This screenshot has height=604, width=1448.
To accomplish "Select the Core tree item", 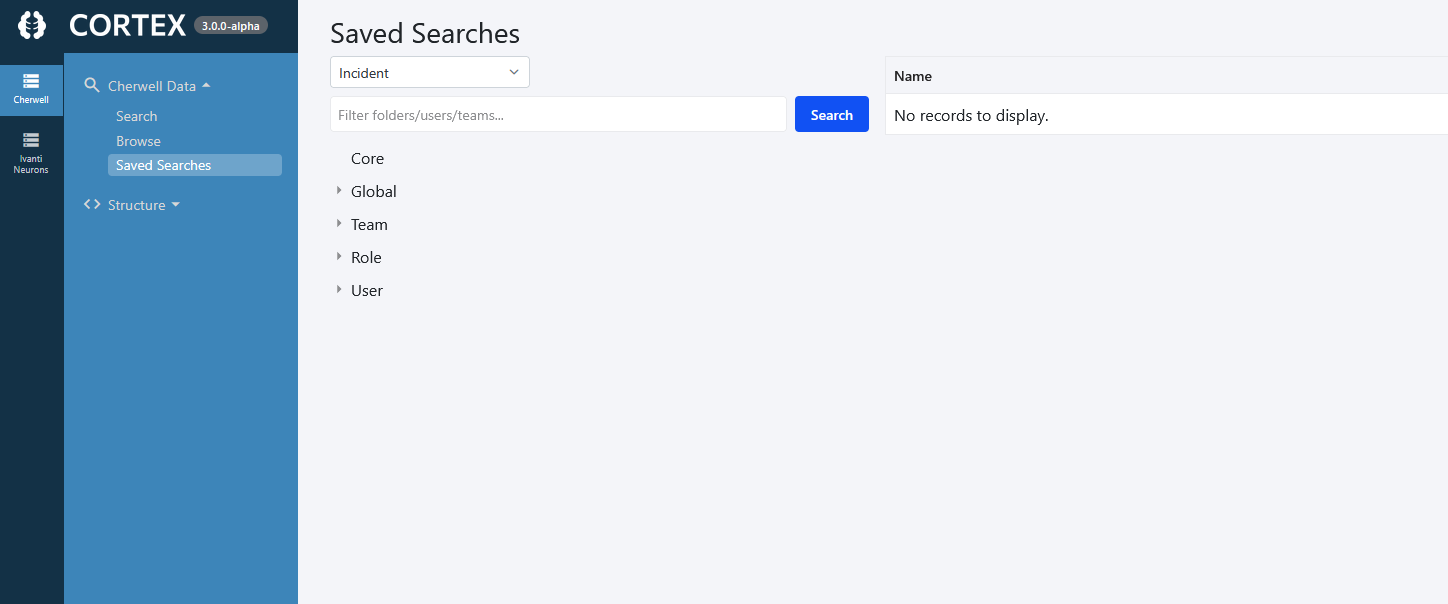I will pyautogui.click(x=367, y=158).
